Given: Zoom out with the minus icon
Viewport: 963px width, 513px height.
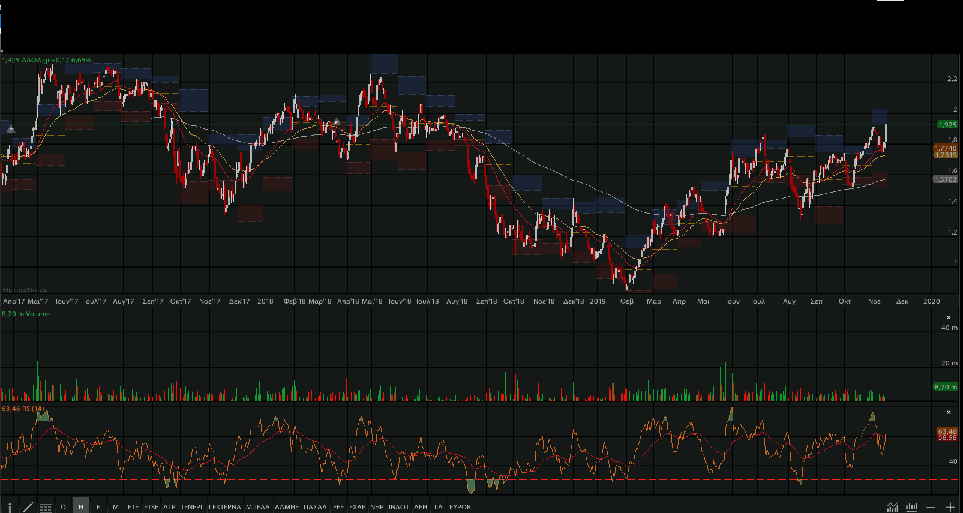Looking at the screenshot, I should (932, 507).
